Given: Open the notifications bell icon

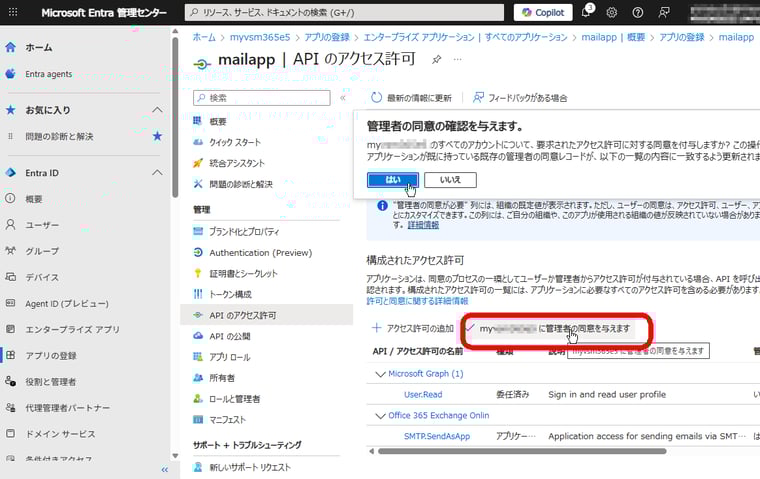Looking at the screenshot, I should pyautogui.click(x=586, y=13).
